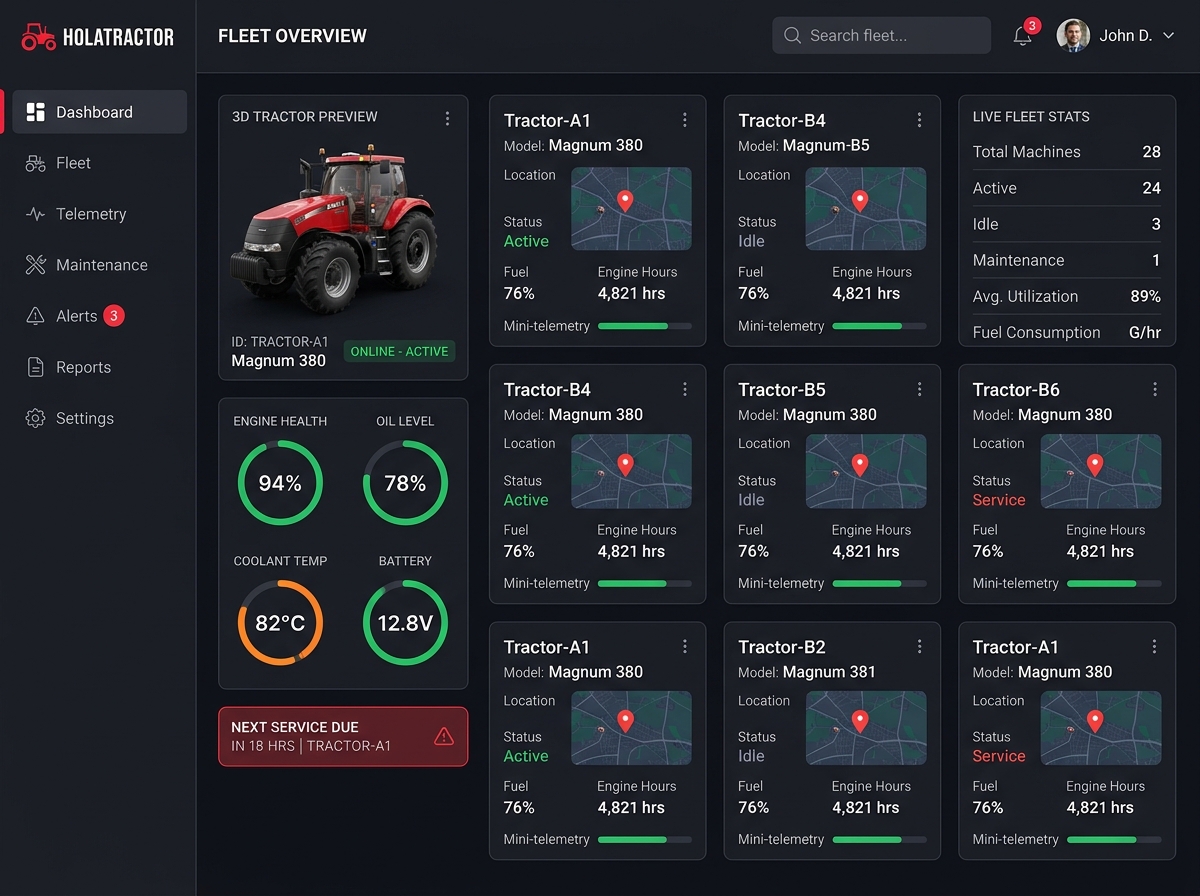The height and width of the screenshot is (896, 1200).
Task: Open the options menu on the Magnum-B5 card
Action: [919, 120]
